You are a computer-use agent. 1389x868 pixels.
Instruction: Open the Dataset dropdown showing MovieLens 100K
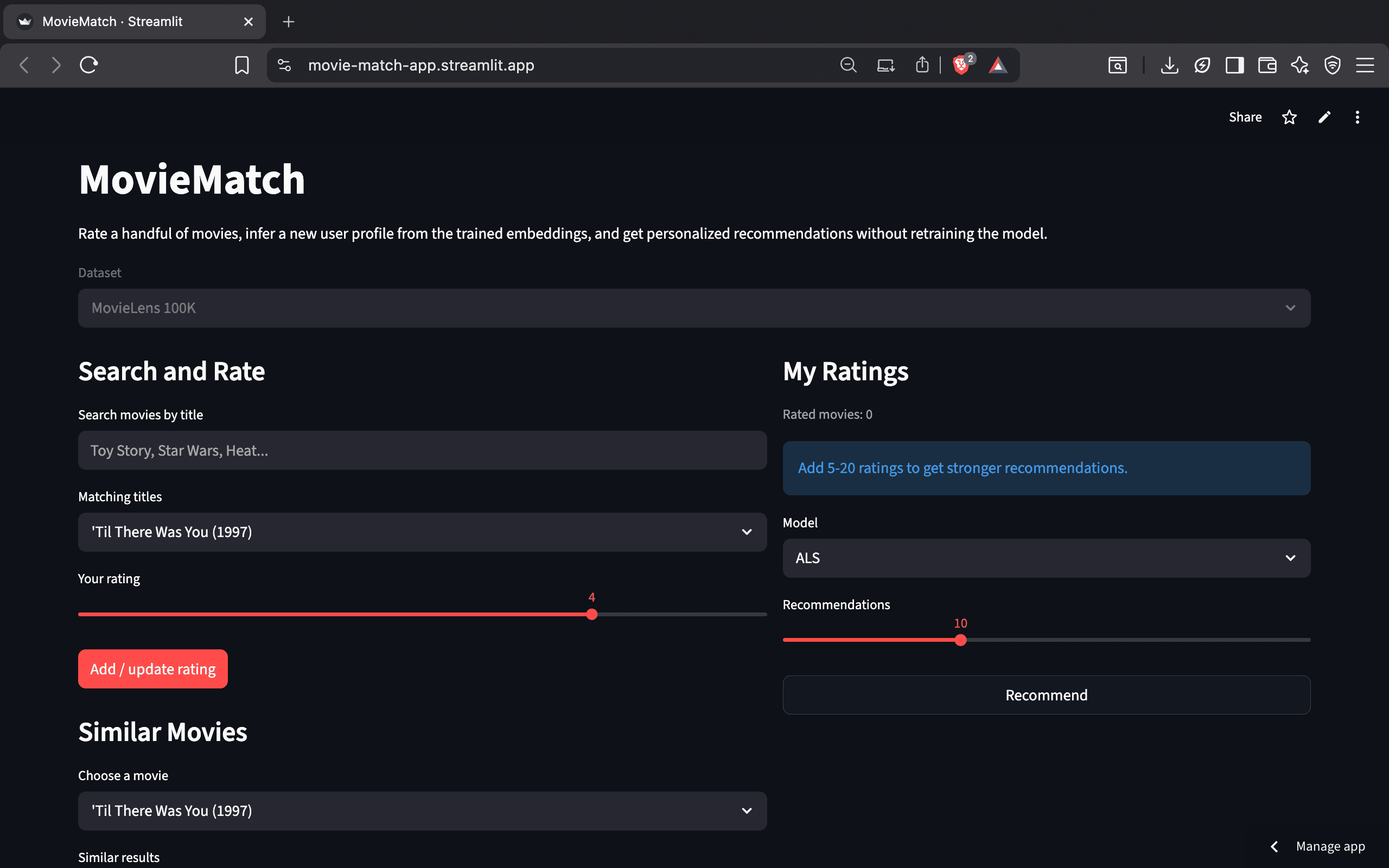coord(693,308)
